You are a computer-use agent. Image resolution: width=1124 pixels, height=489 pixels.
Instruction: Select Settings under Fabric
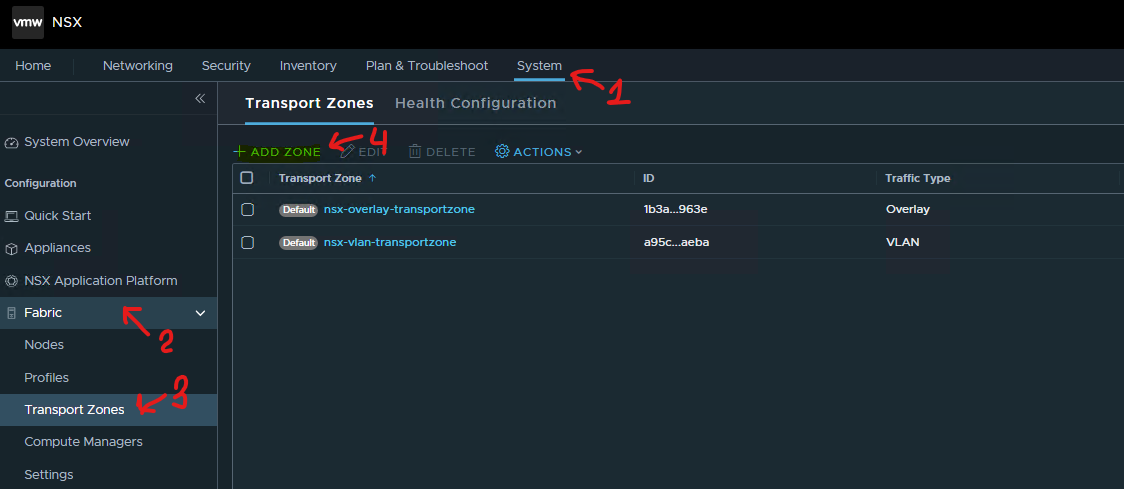point(49,475)
